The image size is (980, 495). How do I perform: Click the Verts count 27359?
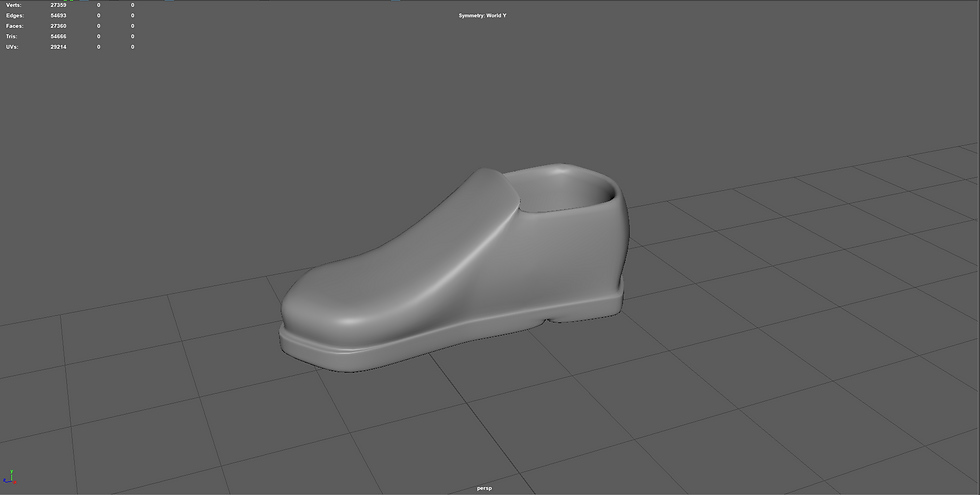click(x=58, y=5)
